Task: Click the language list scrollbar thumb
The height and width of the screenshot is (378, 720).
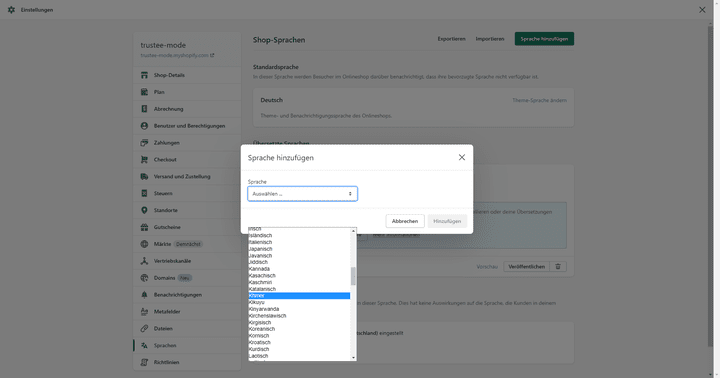Action: click(x=353, y=276)
